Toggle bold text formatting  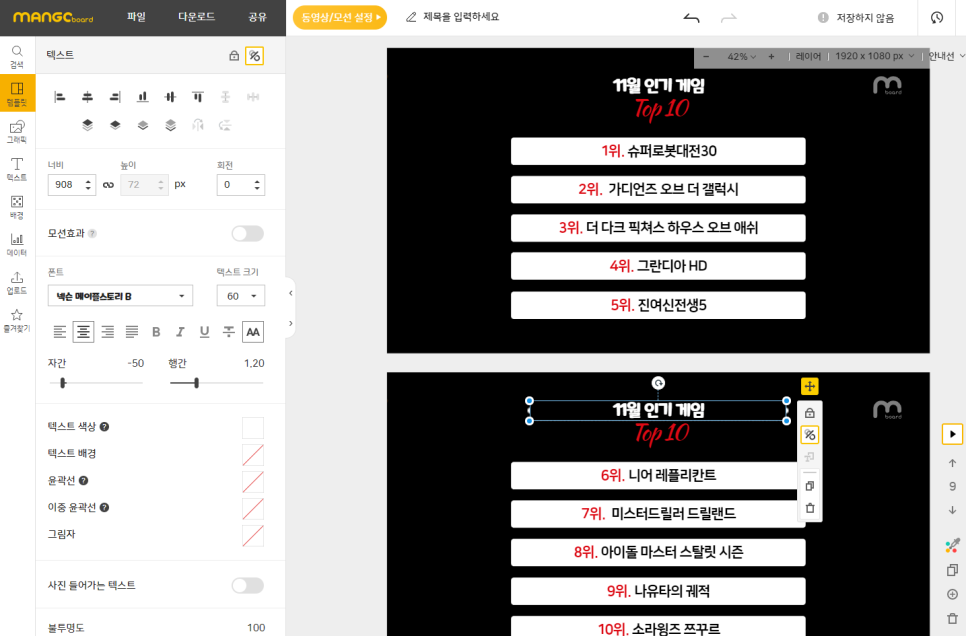[x=156, y=332]
